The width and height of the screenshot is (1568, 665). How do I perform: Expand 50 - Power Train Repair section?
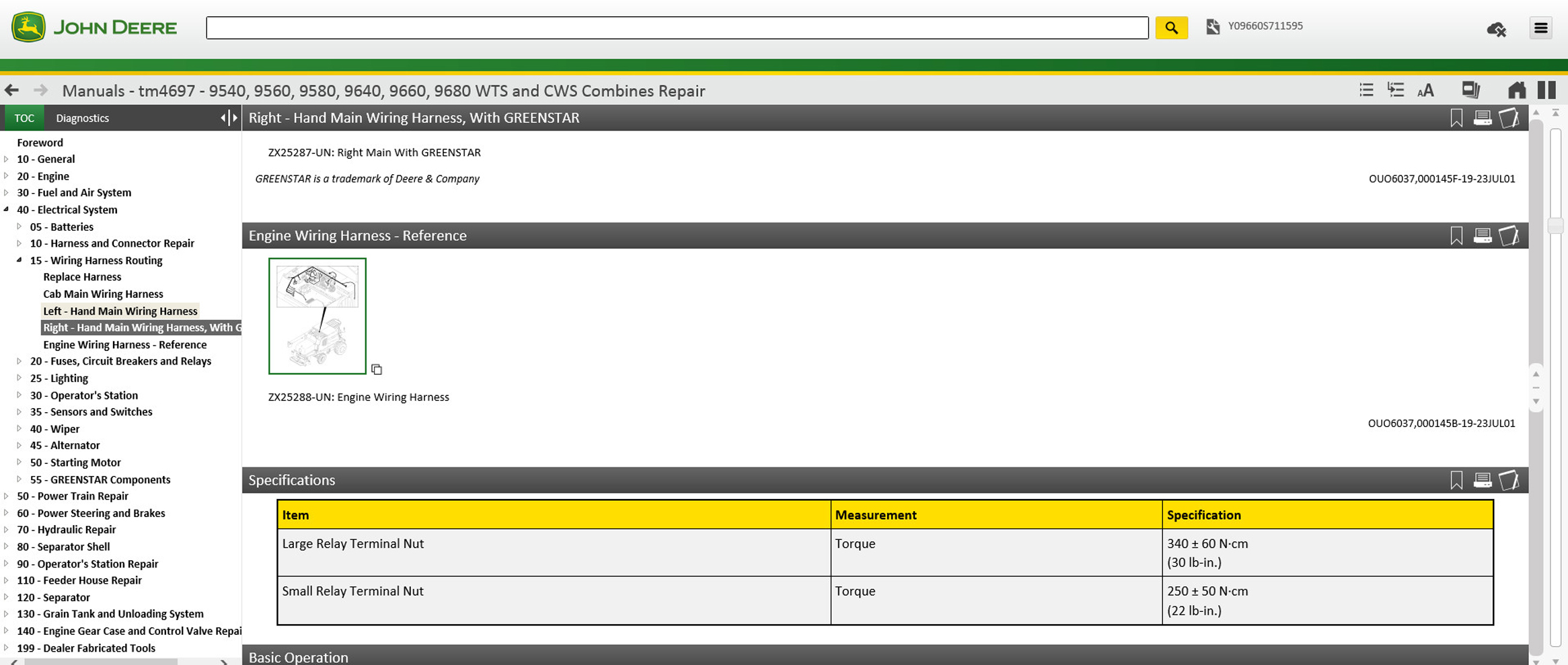[x=7, y=496]
